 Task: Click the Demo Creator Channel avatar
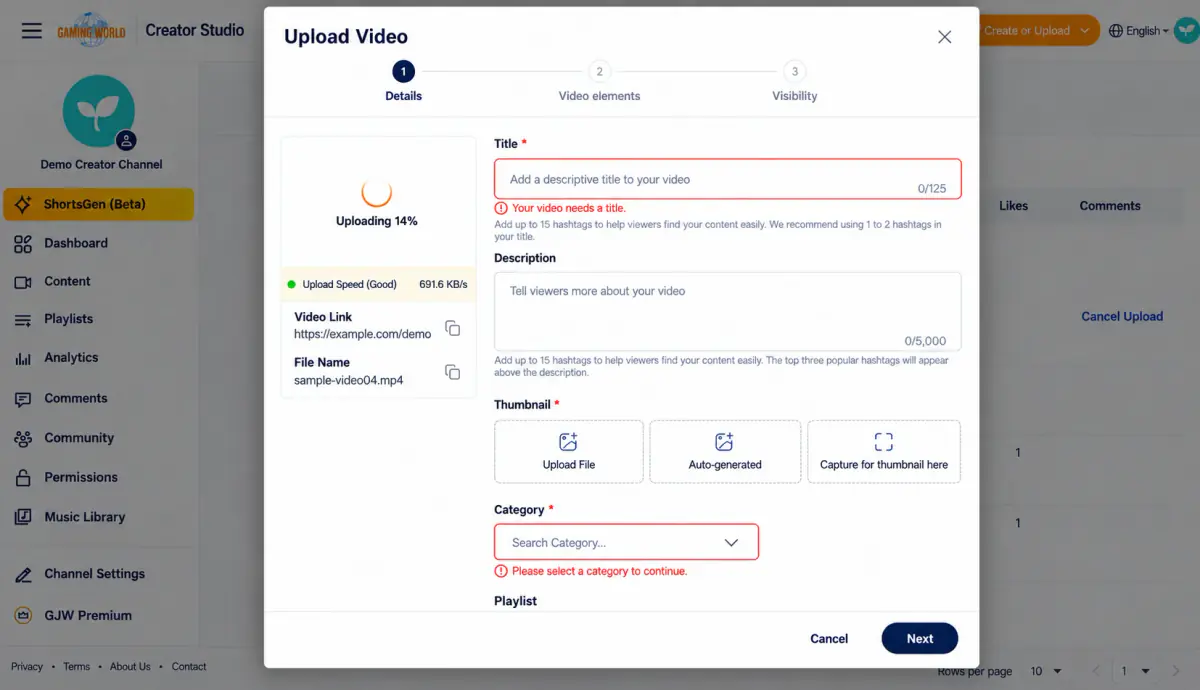tap(98, 112)
